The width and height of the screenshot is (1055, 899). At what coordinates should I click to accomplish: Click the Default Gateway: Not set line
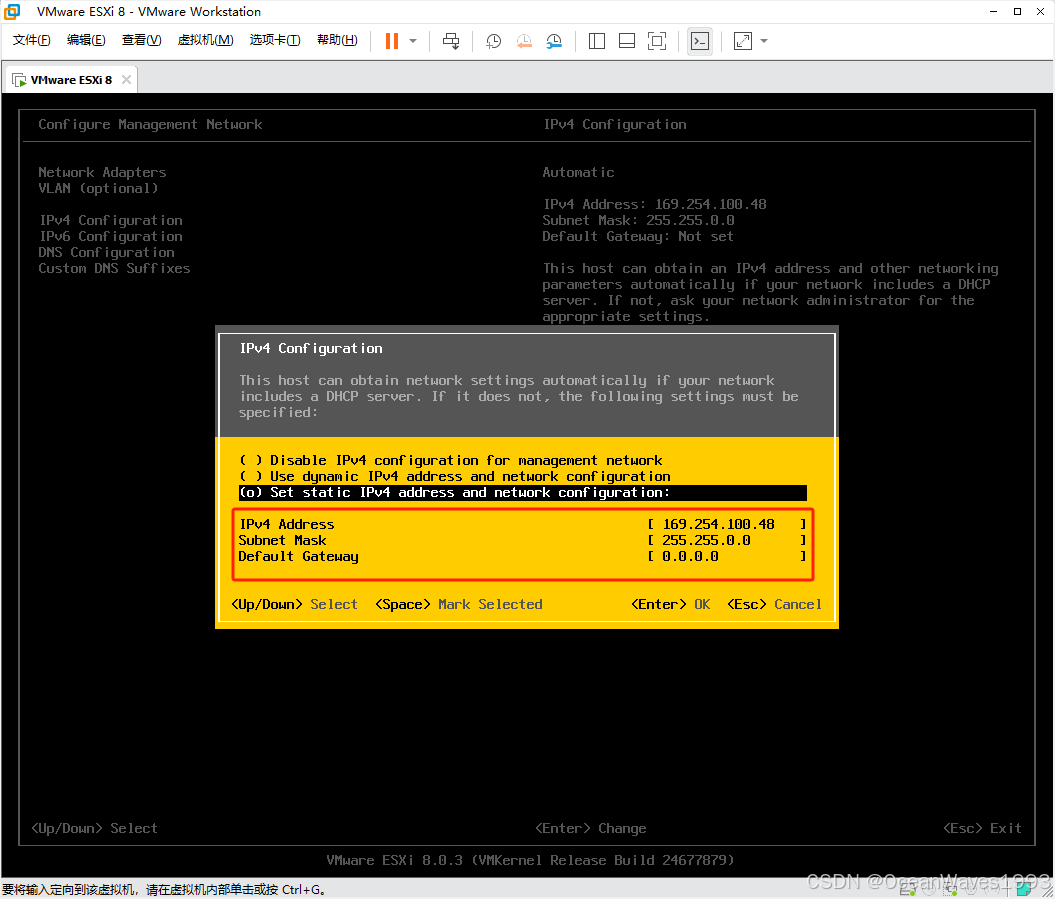point(638,237)
